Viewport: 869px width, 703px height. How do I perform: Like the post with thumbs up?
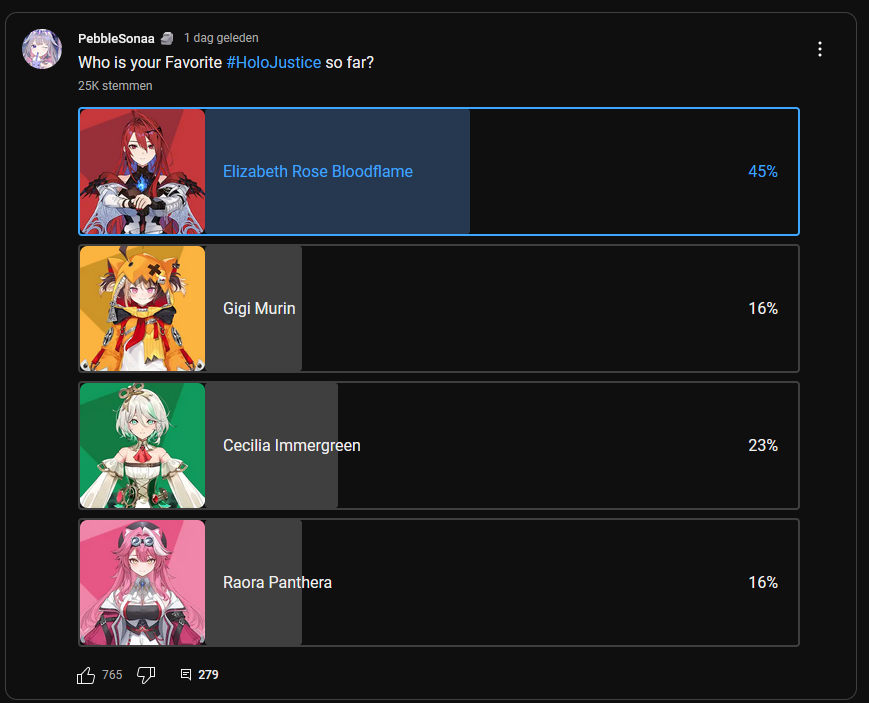click(86, 675)
